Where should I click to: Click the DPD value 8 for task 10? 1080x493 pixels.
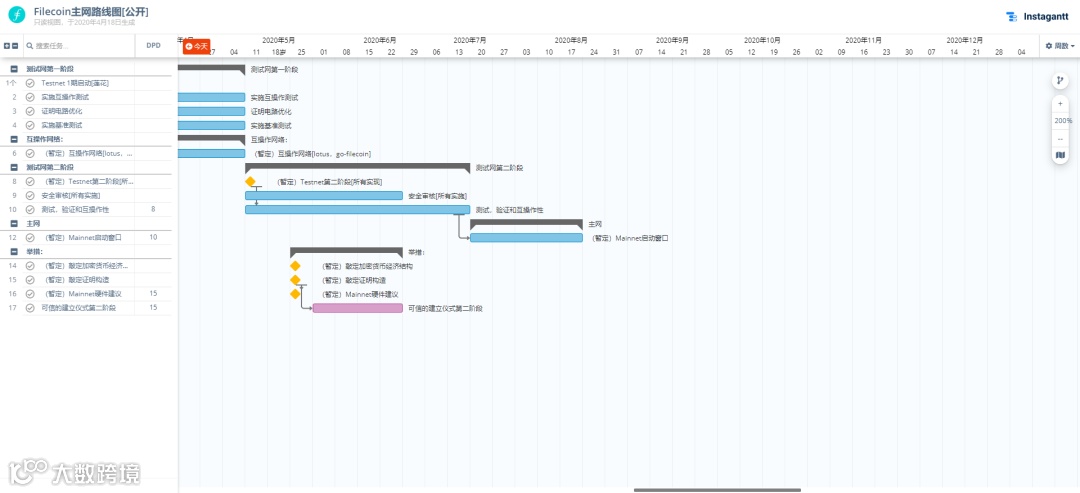(153, 209)
